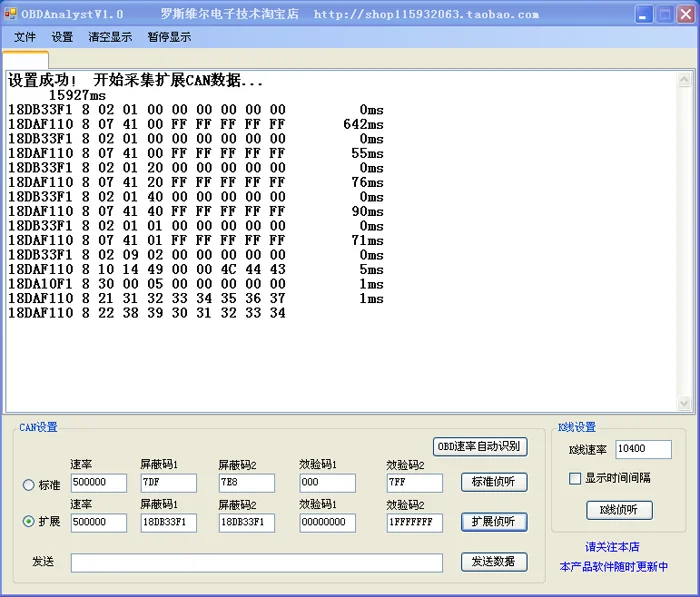Minimize the OBDAnalyst window
The image size is (700, 597).
[x=643, y=14]
